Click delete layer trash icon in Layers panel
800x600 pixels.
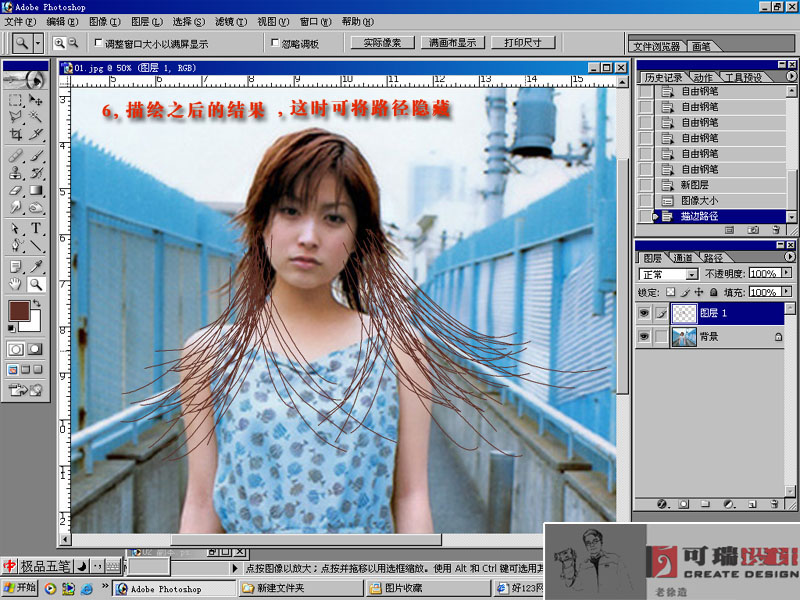[x=773, y=504]
